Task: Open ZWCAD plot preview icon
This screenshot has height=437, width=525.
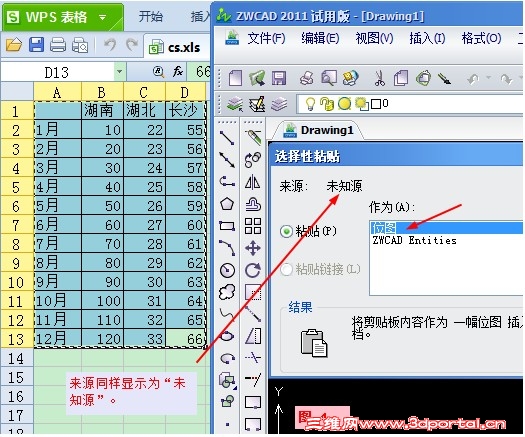Action: (329, 78)
